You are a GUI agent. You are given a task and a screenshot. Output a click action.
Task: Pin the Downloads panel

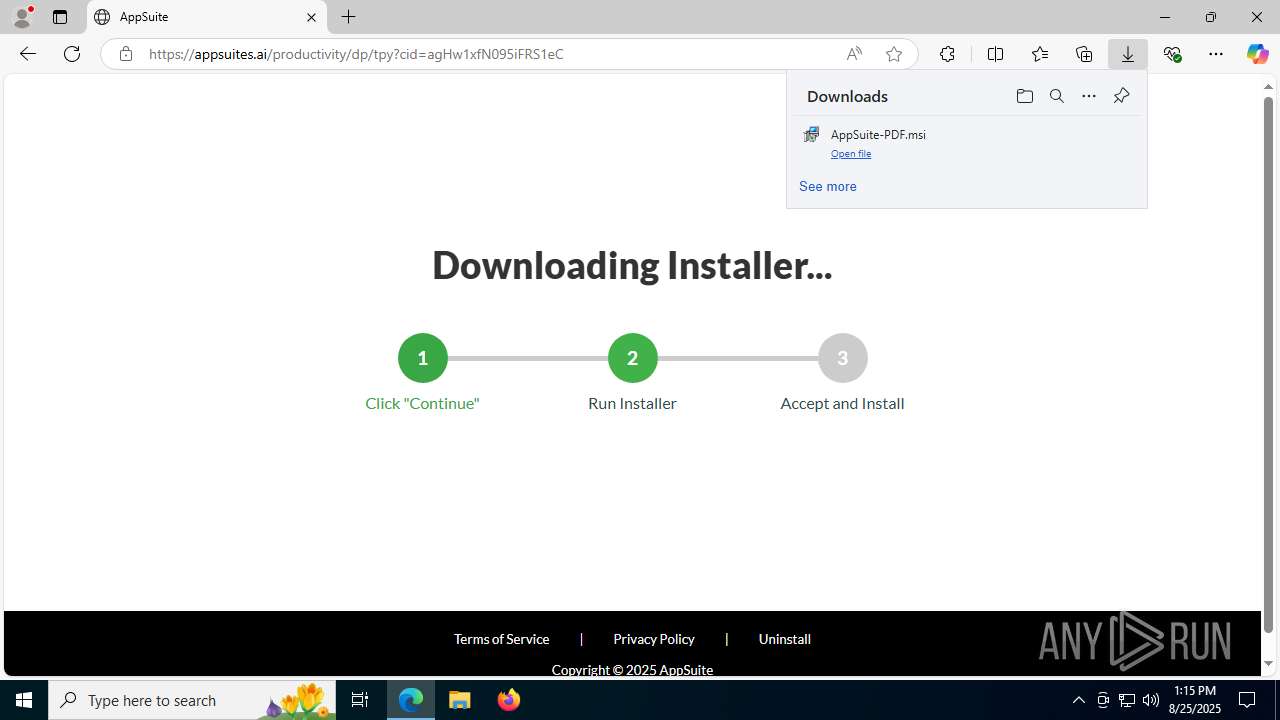click(x=1121, y=96)
